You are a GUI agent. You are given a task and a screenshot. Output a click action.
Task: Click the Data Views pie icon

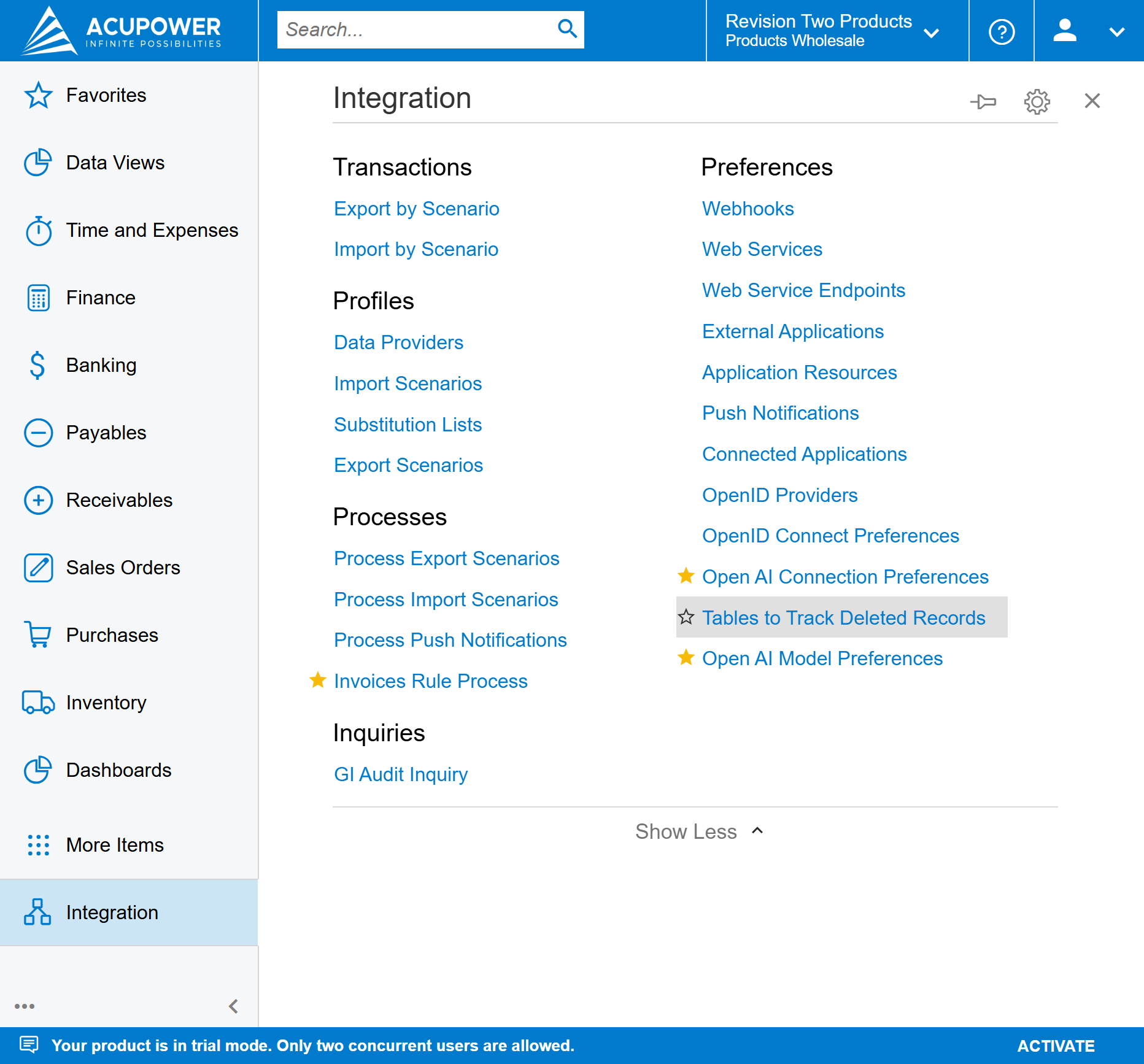point(39,163)
